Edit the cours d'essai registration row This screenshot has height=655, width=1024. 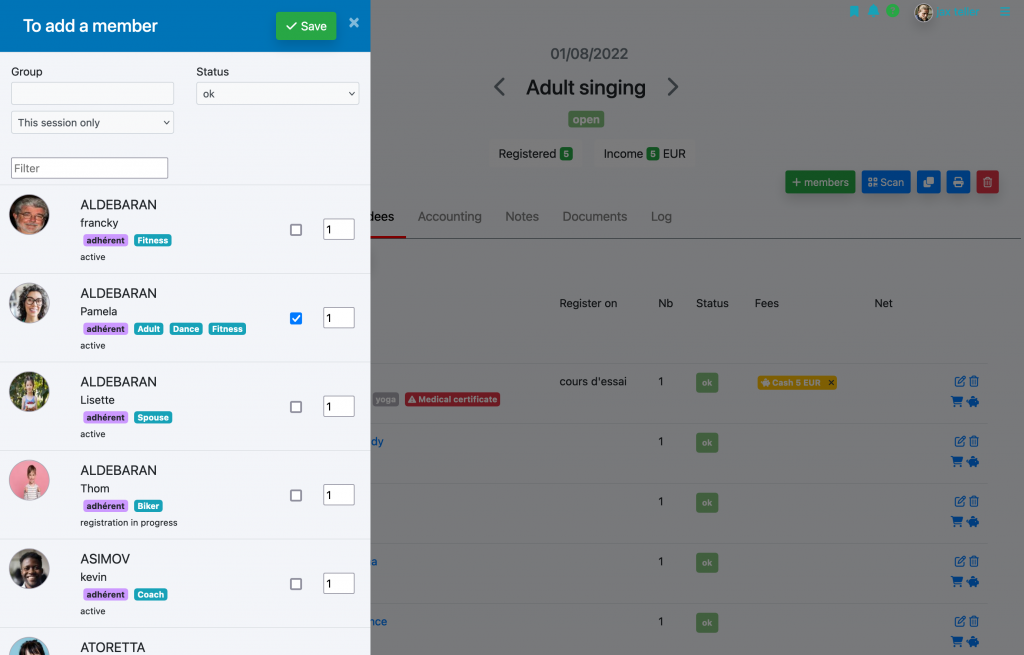960,381
